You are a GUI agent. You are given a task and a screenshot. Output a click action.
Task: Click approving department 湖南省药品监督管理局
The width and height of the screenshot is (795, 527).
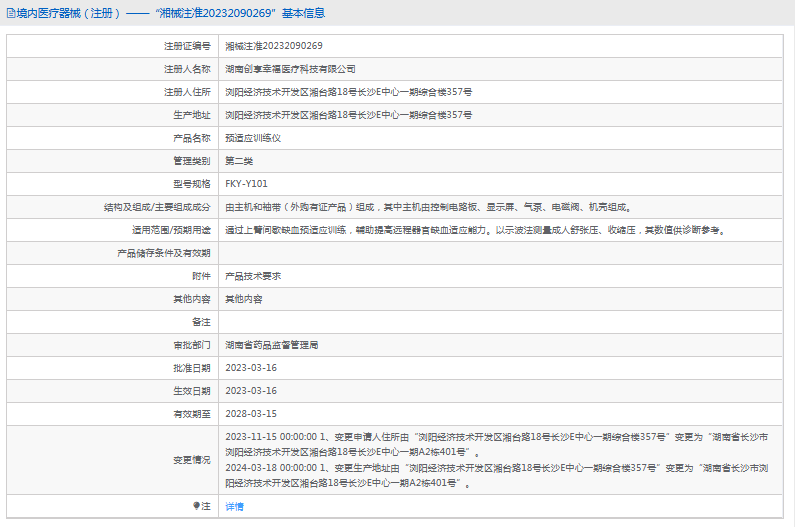point(272,345)
